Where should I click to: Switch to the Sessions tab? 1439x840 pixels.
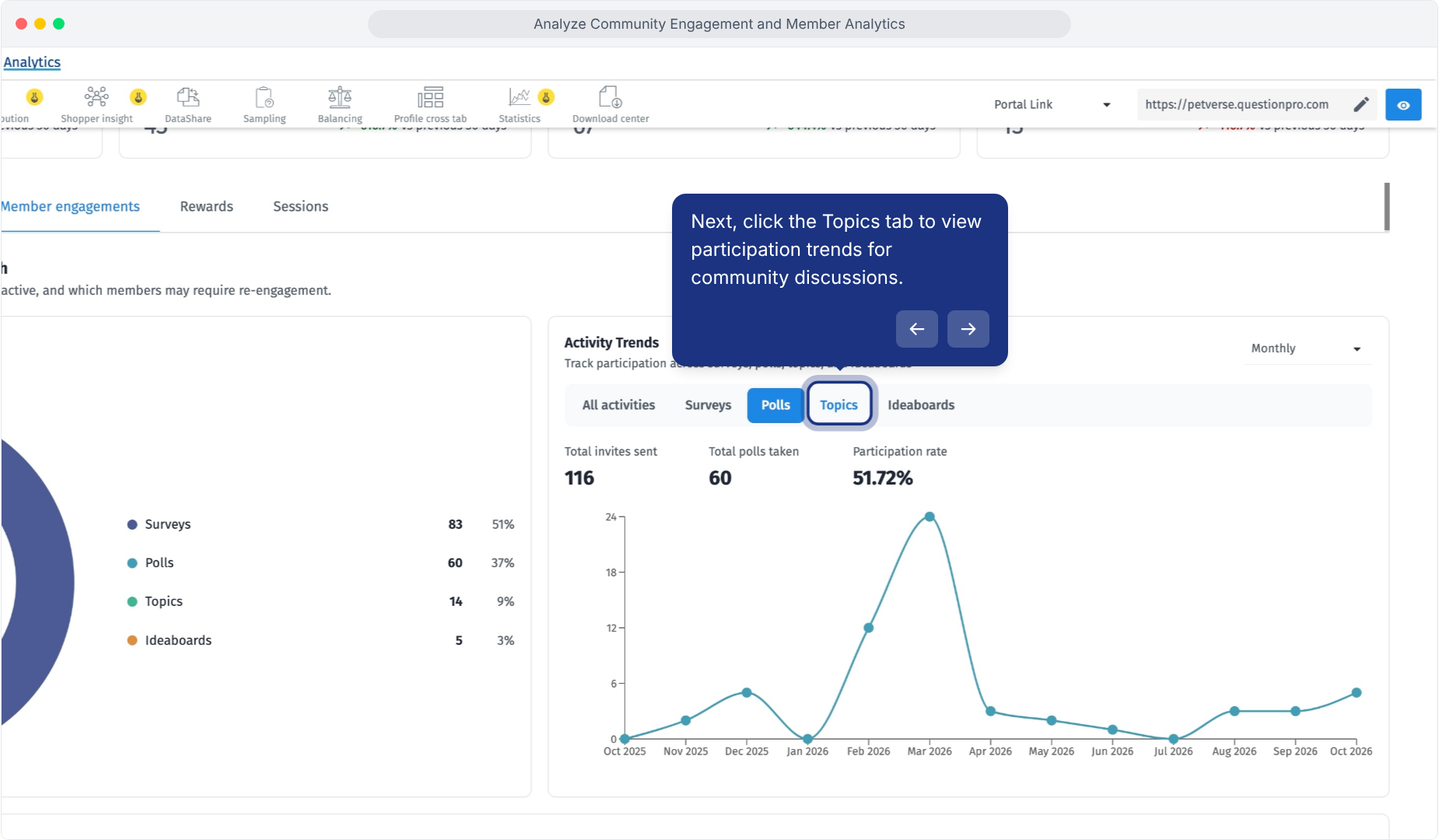pos(301,206)
